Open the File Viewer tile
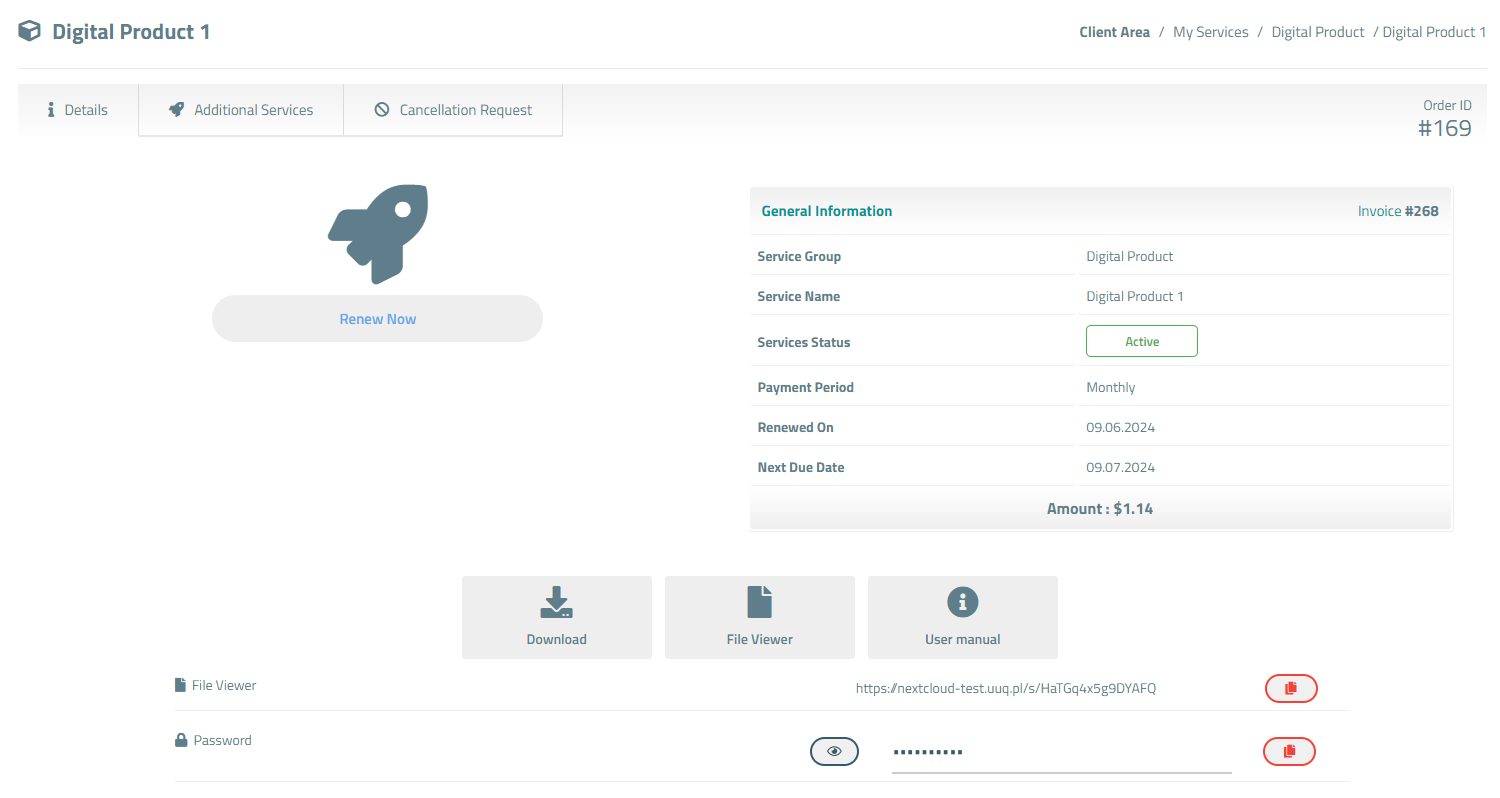 (x=760, y=617)
